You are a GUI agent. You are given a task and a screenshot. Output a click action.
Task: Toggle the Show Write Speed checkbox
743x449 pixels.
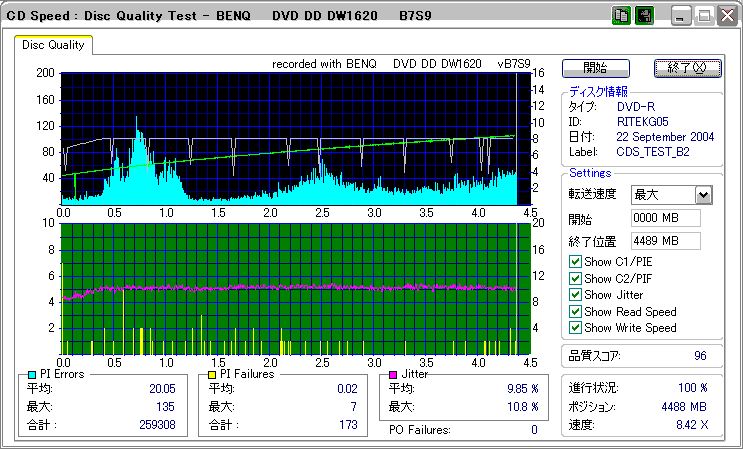point(575,327)
